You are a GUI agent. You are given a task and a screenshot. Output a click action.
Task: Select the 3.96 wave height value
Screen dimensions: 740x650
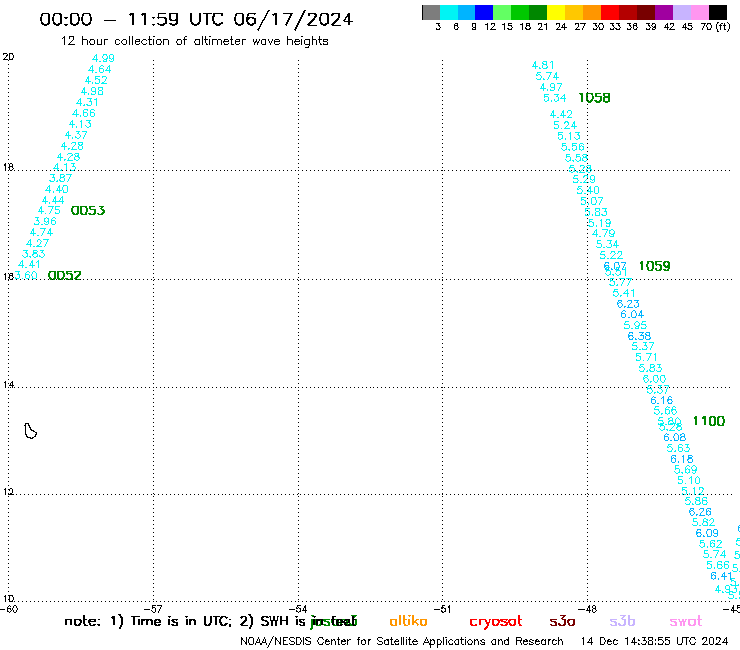[45, 221]
